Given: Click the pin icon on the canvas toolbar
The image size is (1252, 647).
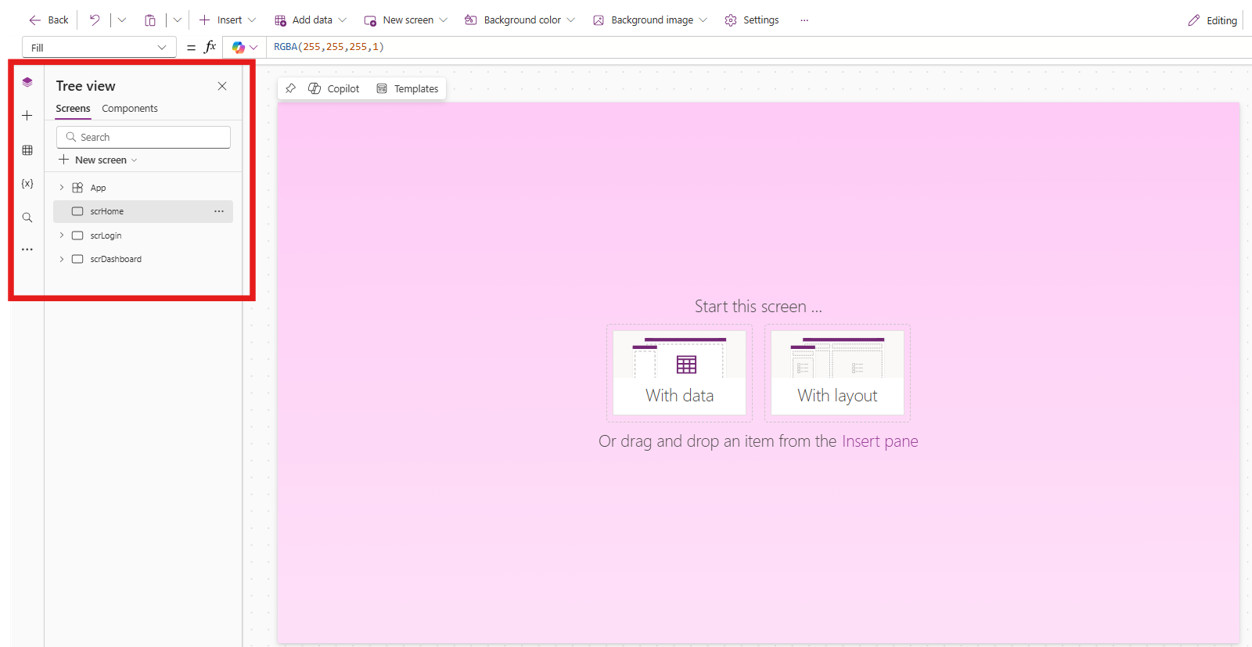Looking at the screenshot, I should (x=290, y=88).
